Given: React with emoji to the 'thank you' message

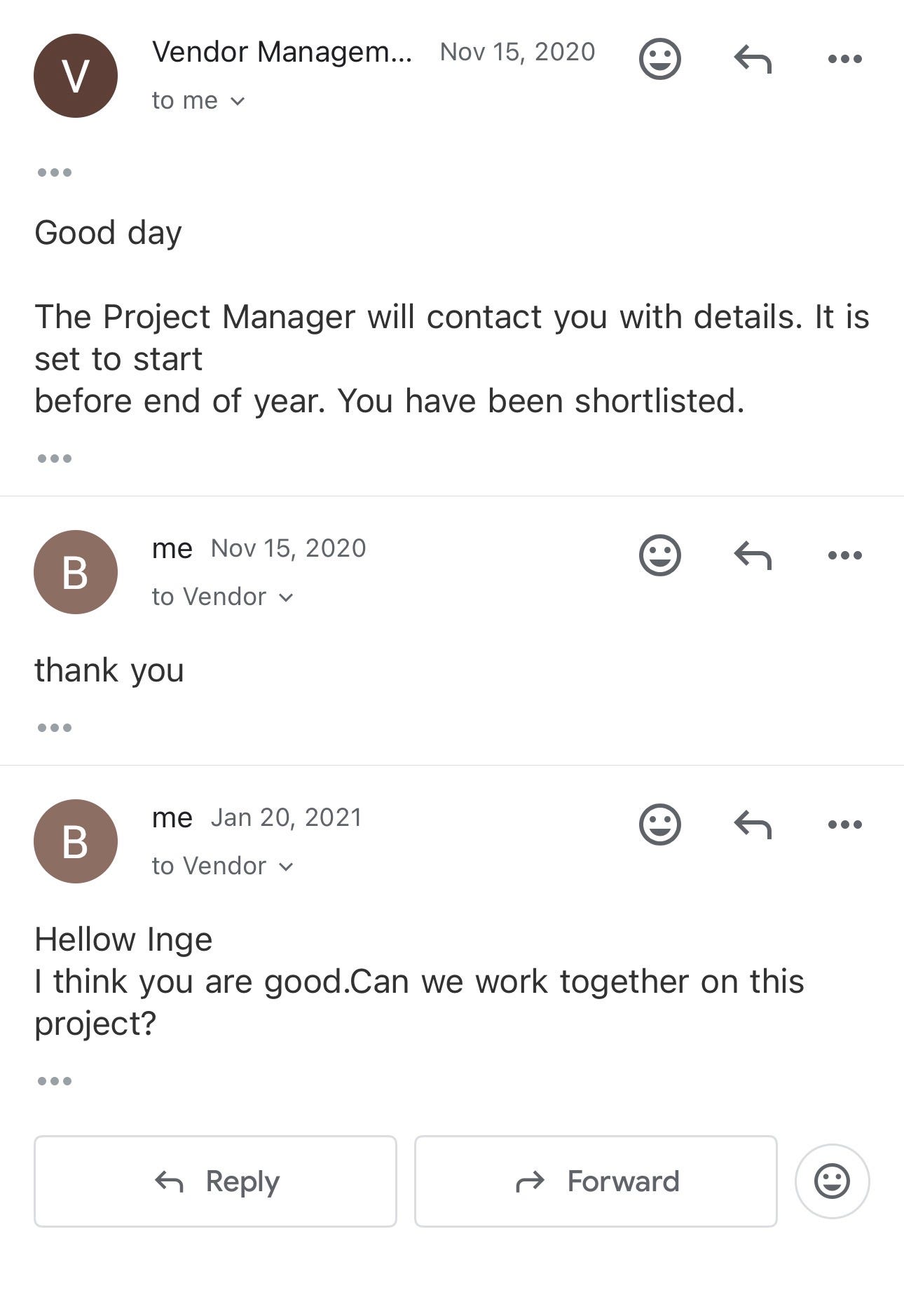Looking at the screenshot, I should tap(659, 555).
